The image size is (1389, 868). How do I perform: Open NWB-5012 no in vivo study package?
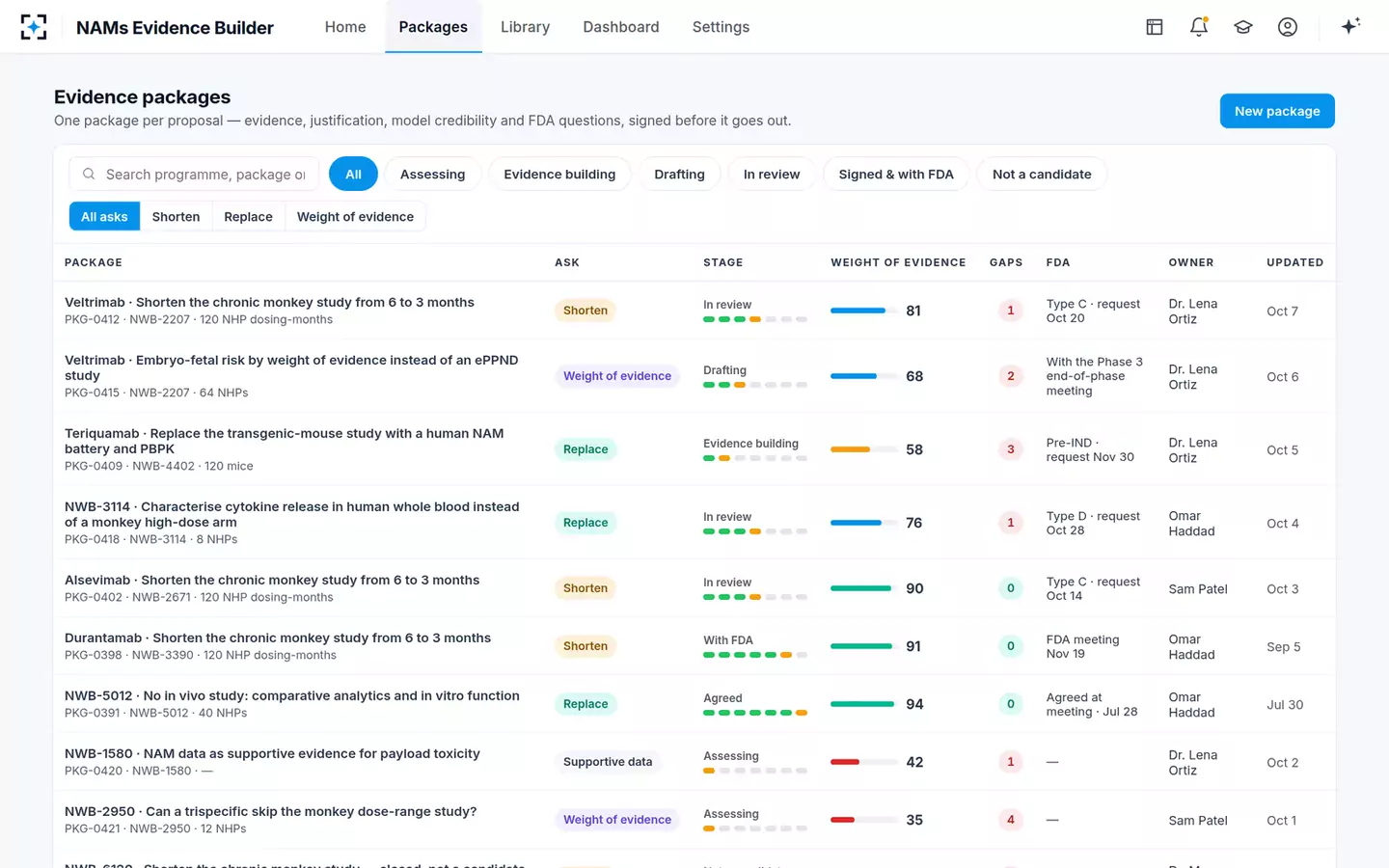click(x=292, y=696)
